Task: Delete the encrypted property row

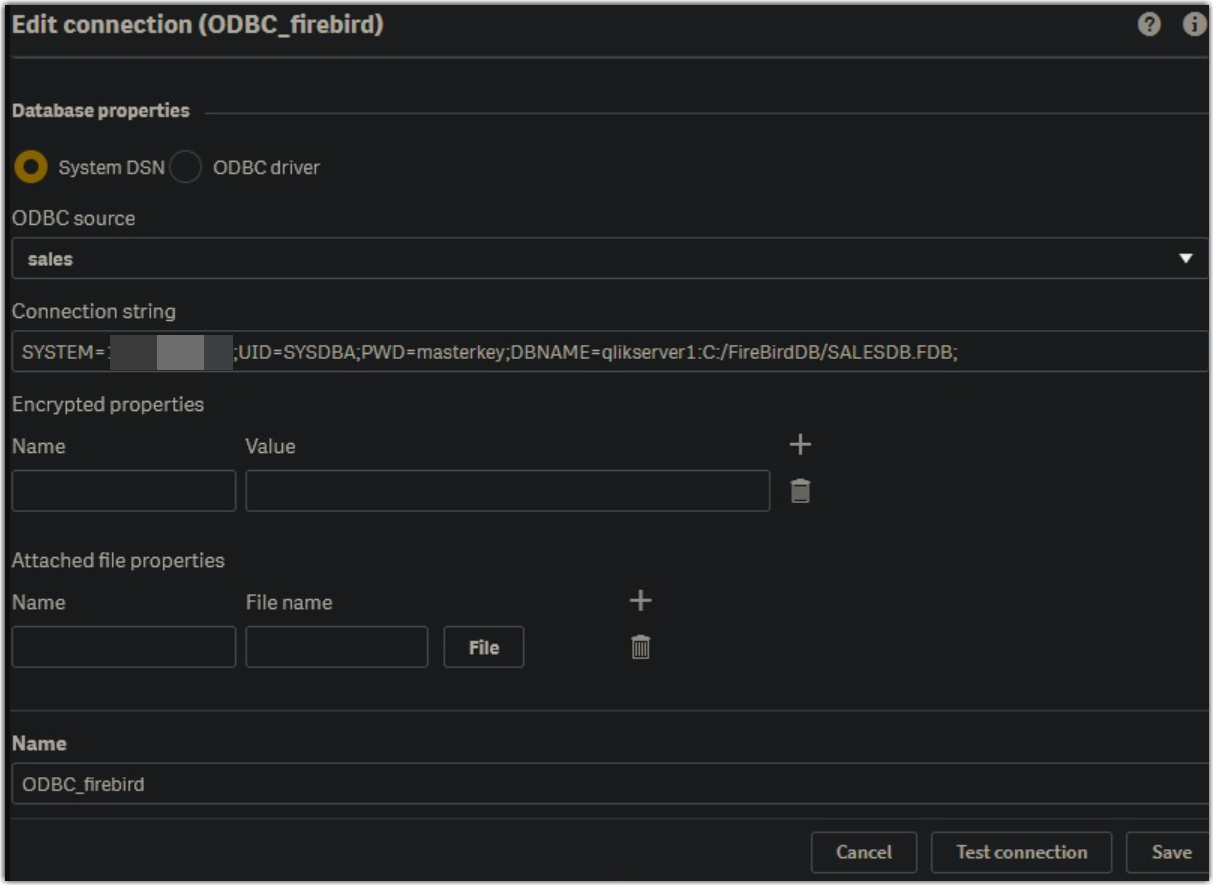Action: [x=800, y=491]
